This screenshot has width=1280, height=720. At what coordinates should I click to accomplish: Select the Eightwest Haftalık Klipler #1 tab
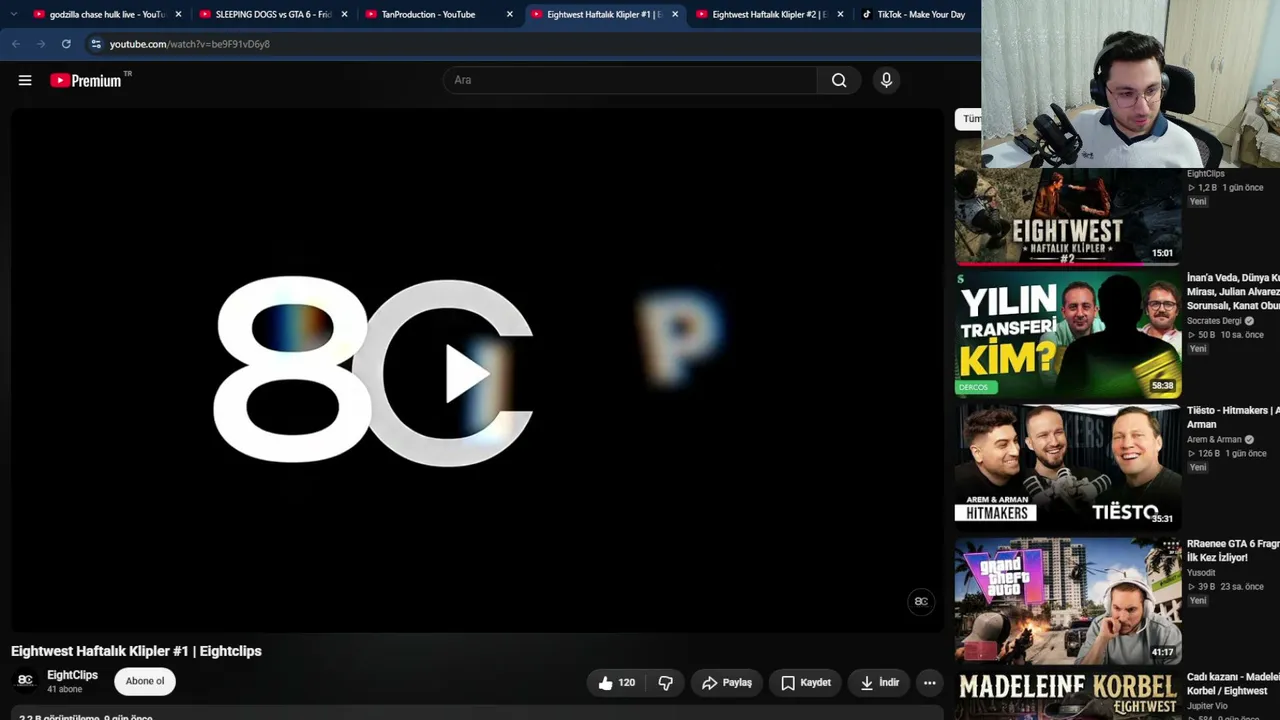604,15
